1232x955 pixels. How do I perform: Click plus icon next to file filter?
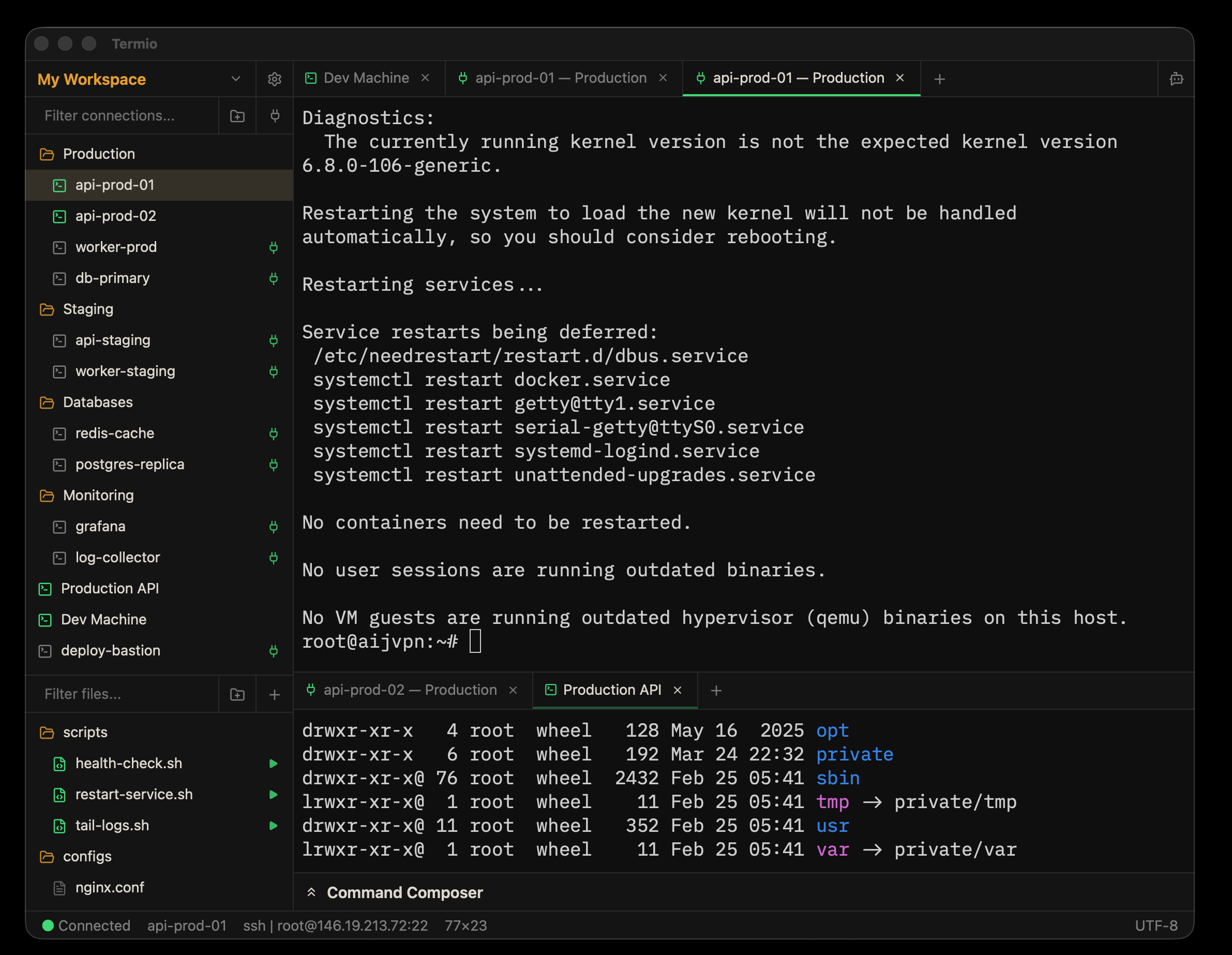[x=275, y=694]
